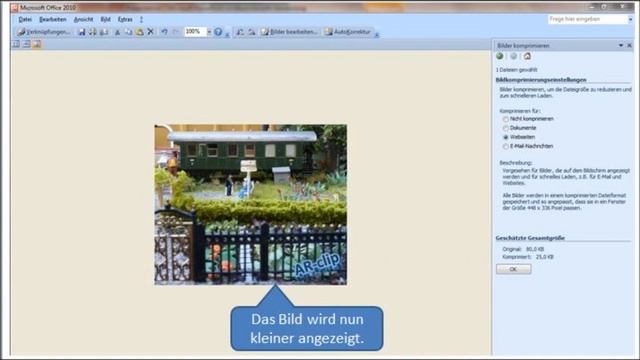Viewport: 640px width, 360px height.
Task: Click the Verknüpfungen toolbar button
Action: [x=44, y=32]
